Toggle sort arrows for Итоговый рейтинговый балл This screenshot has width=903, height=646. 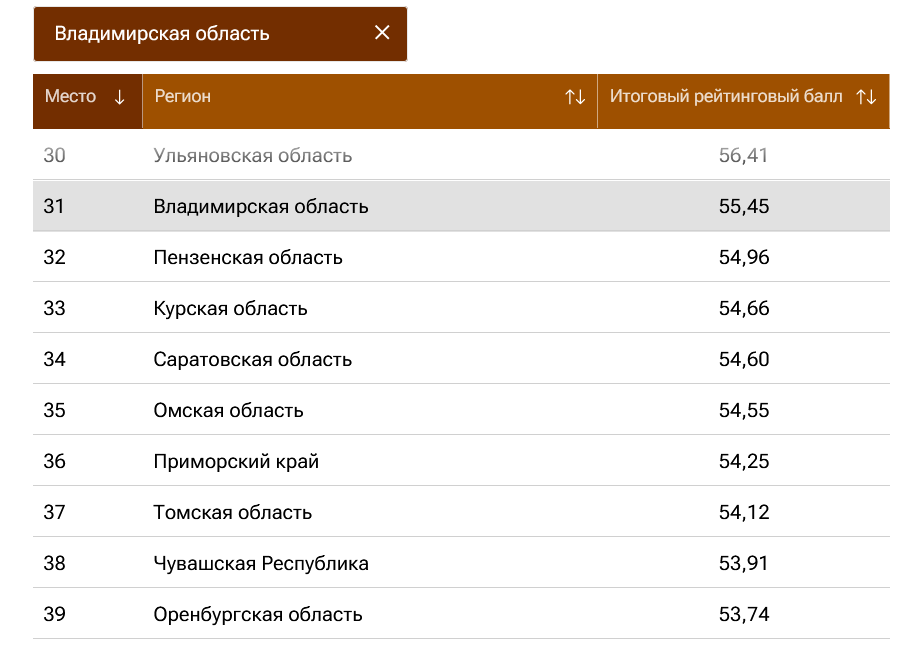[x=866, y=97]
